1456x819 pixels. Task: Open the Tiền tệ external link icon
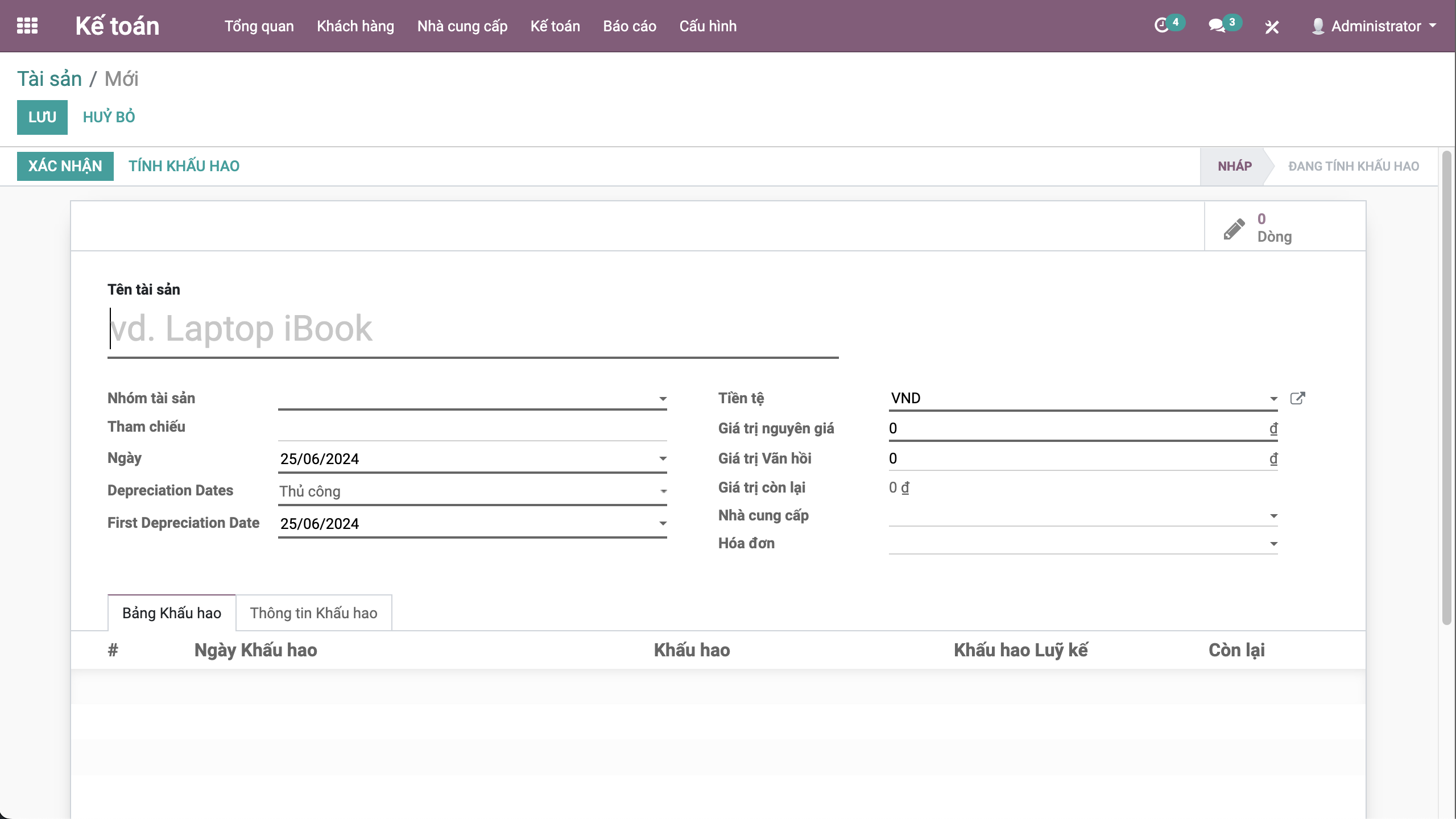(1297, 398)
